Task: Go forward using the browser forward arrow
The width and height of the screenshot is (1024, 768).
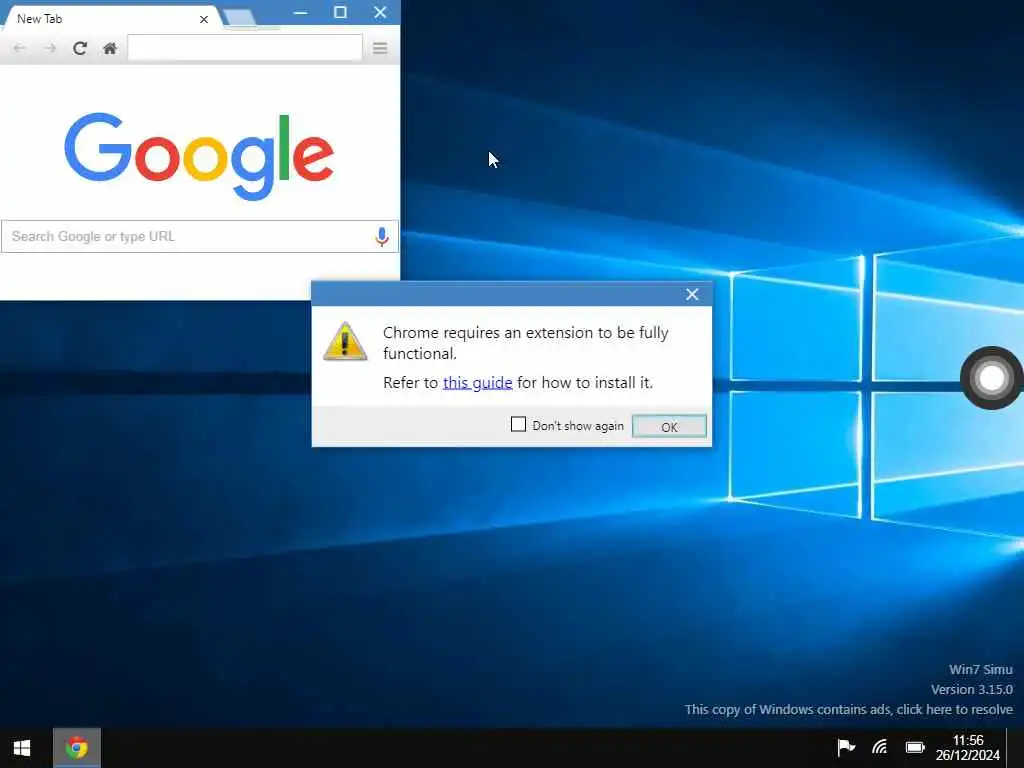Action: [x=50, y=48]
